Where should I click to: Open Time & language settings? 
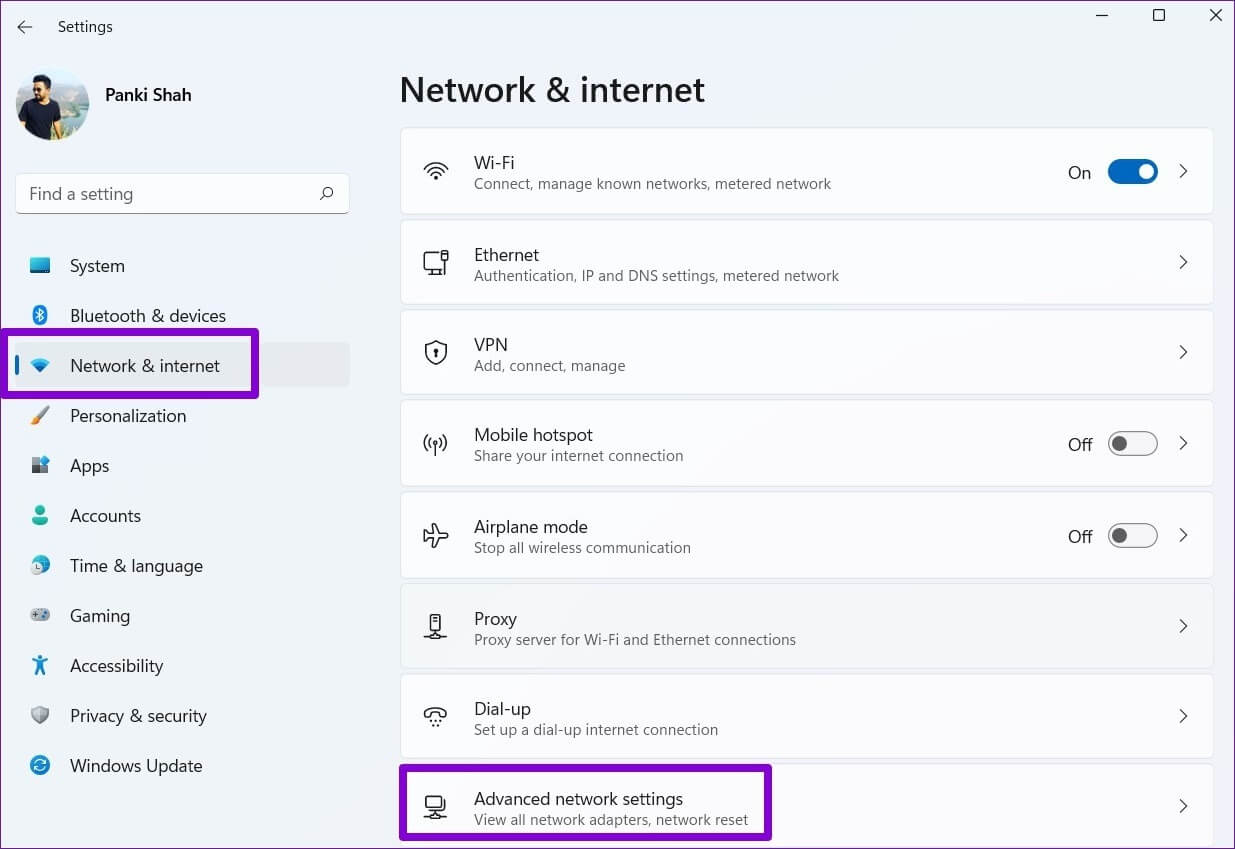coord(136,566)
